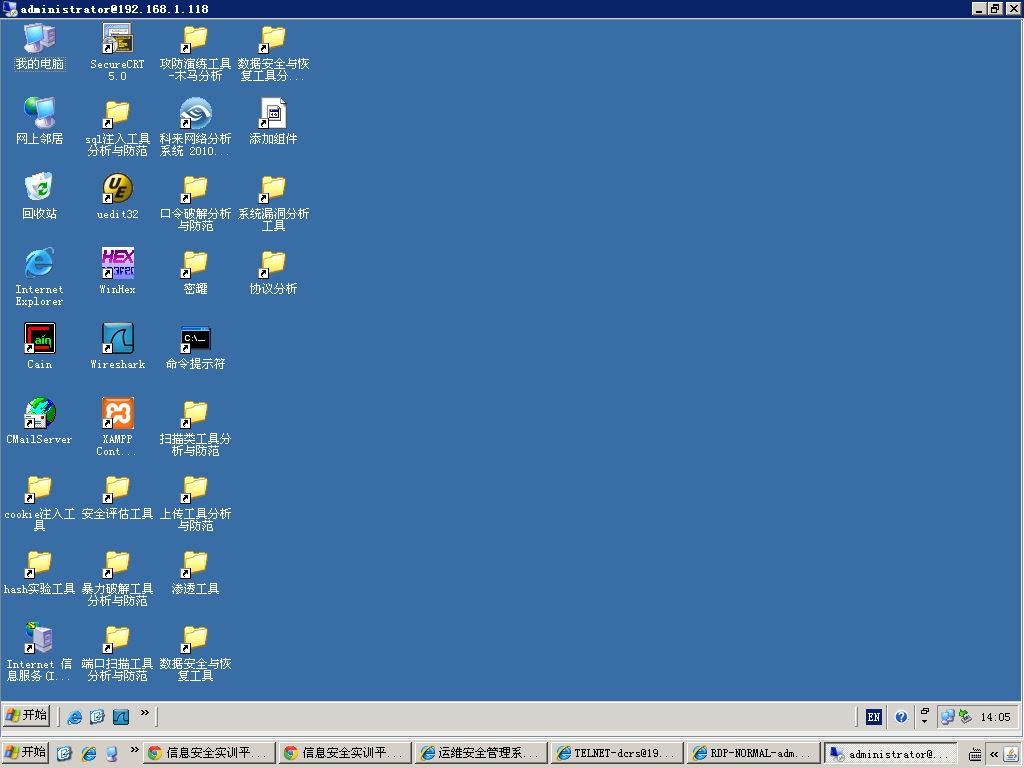
Task: Open the 口令破解分析与防范 folder
Action: point(195,202)
